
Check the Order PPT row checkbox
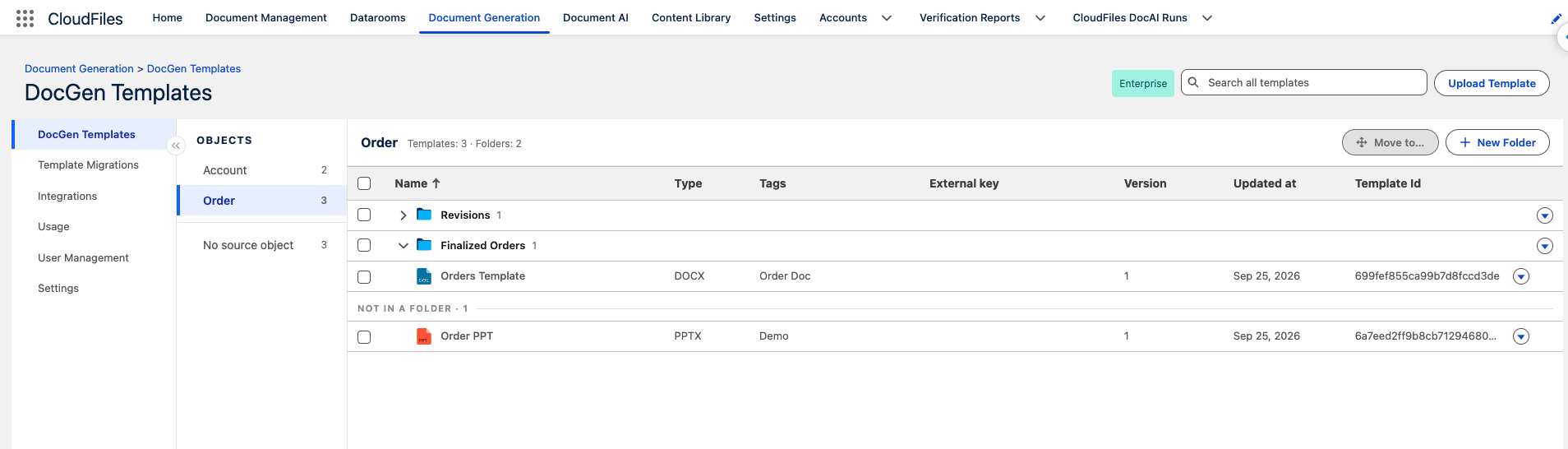pos(364,337)
